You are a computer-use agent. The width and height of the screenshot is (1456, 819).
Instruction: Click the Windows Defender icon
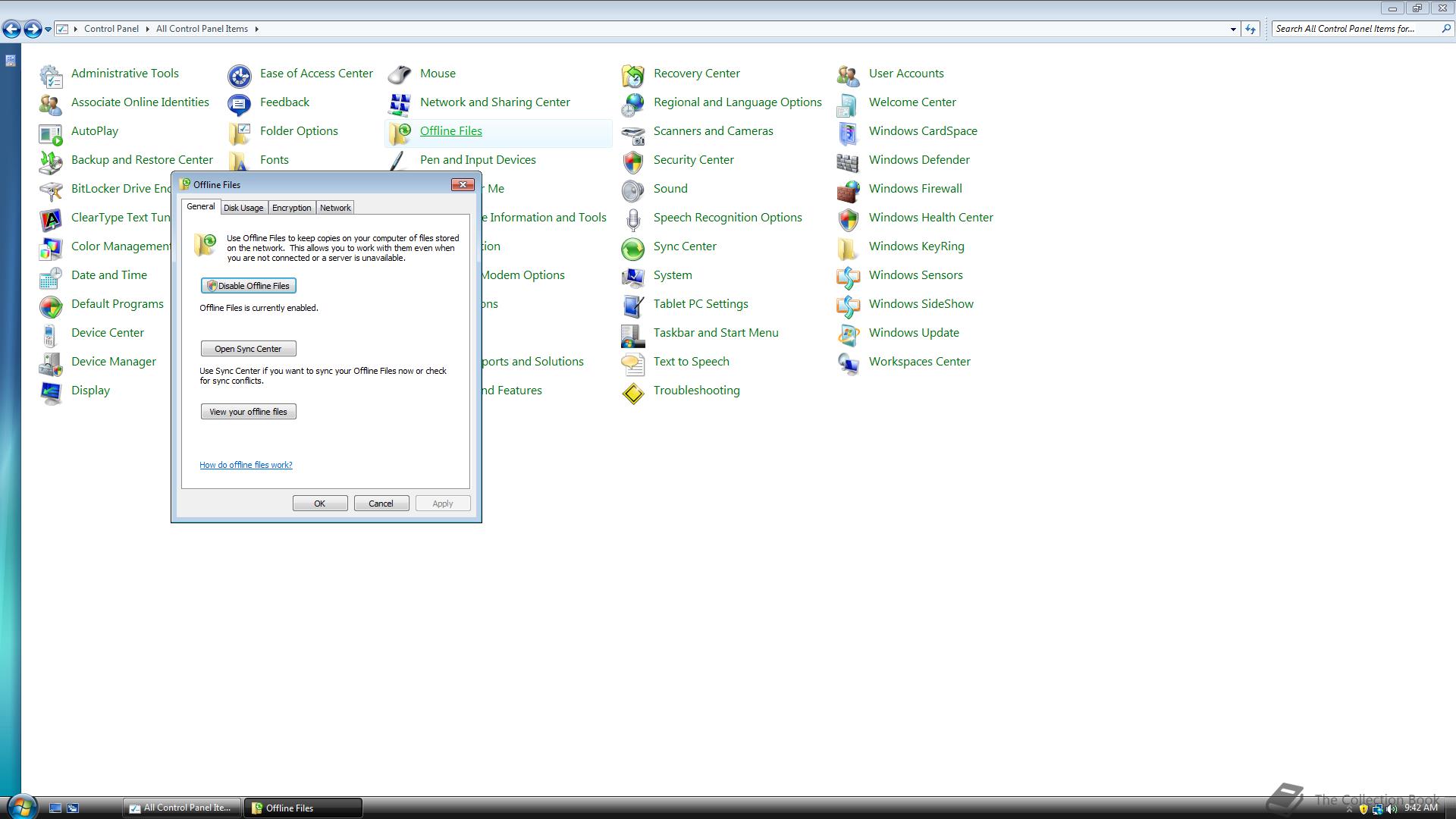pos(849,162)
